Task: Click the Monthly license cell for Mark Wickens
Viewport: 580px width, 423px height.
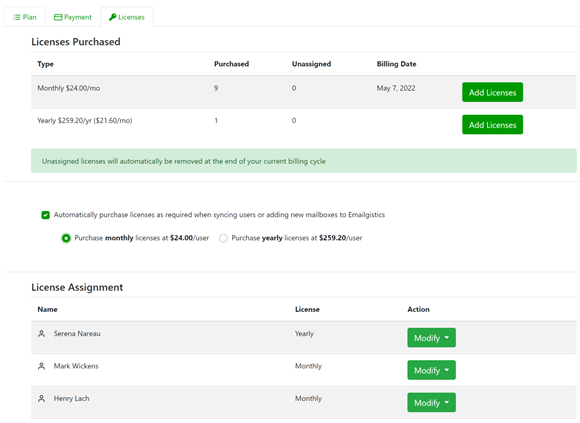Action: pos(308,366)
